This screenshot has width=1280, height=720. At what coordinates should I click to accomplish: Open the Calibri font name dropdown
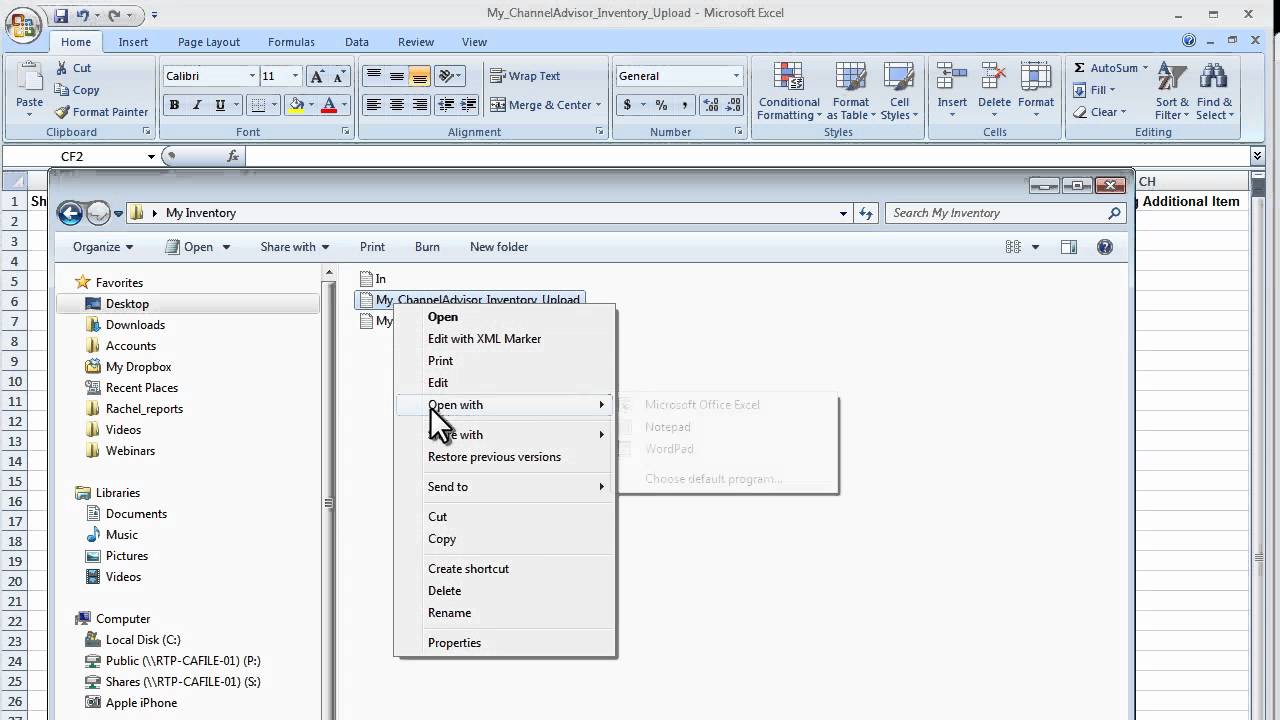(x=252, y=76)
